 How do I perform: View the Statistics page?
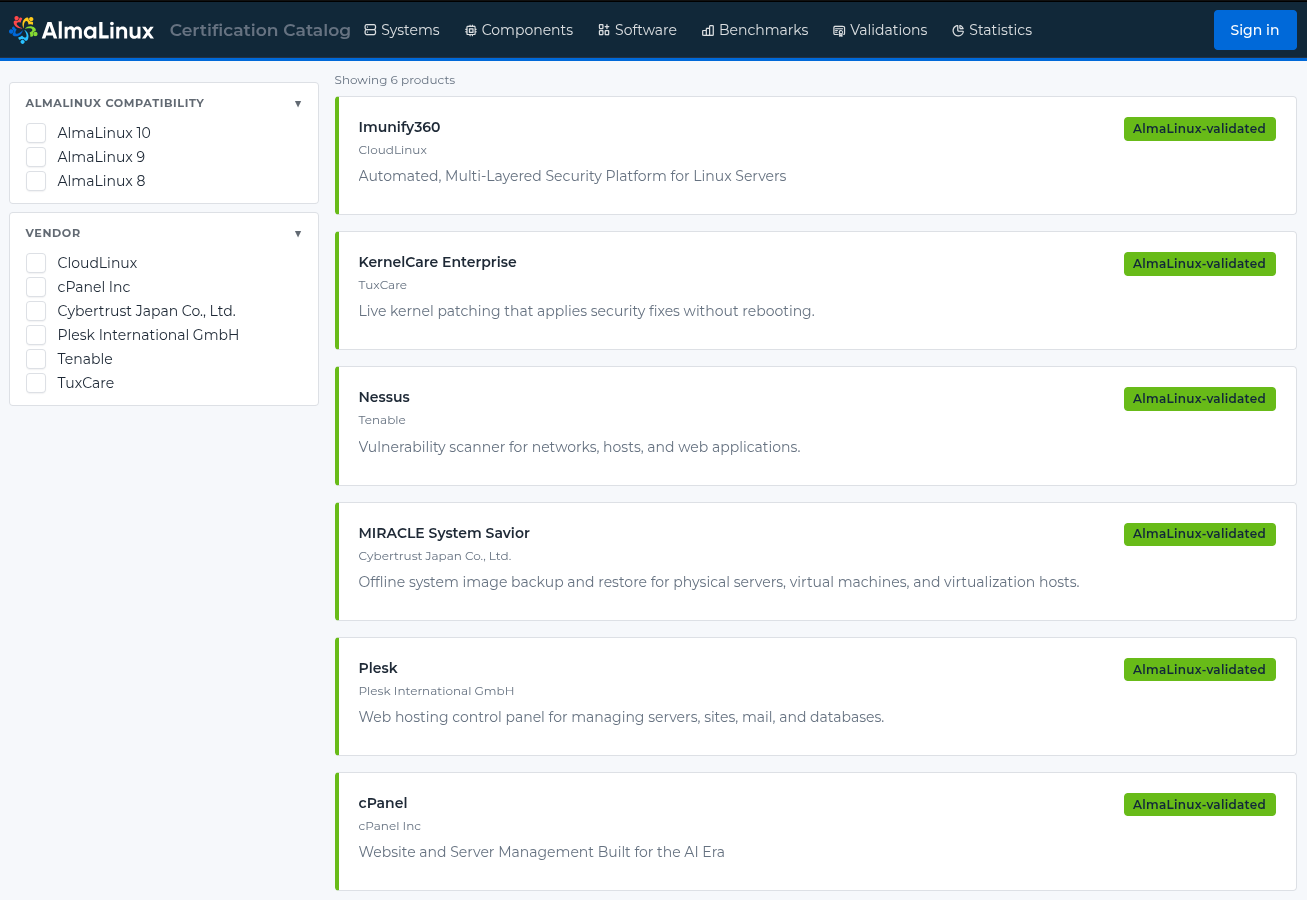992,30
